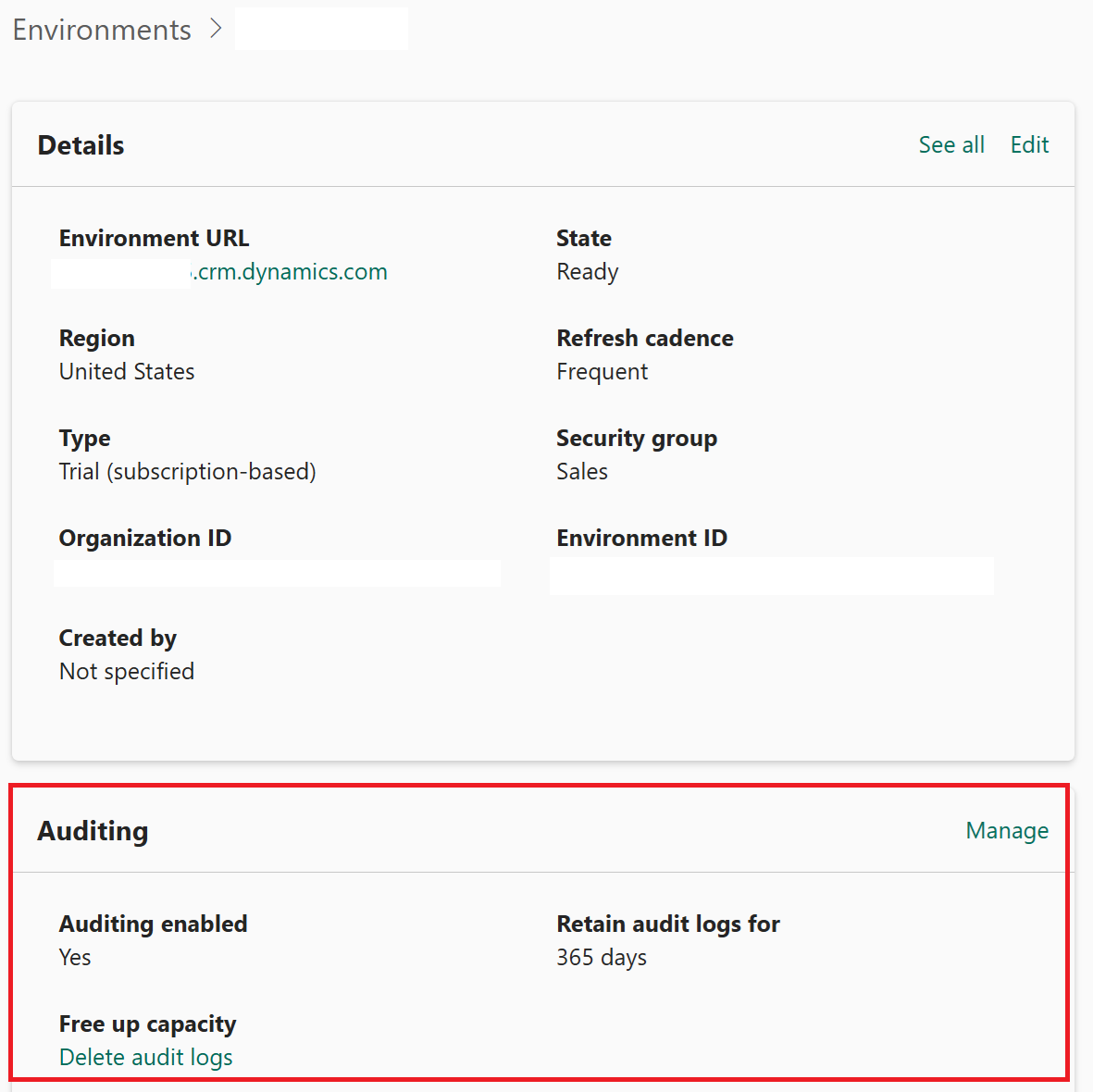Click the Organization ID label
Viewport: 1093px width, 1092px height.
click(145, 539)
